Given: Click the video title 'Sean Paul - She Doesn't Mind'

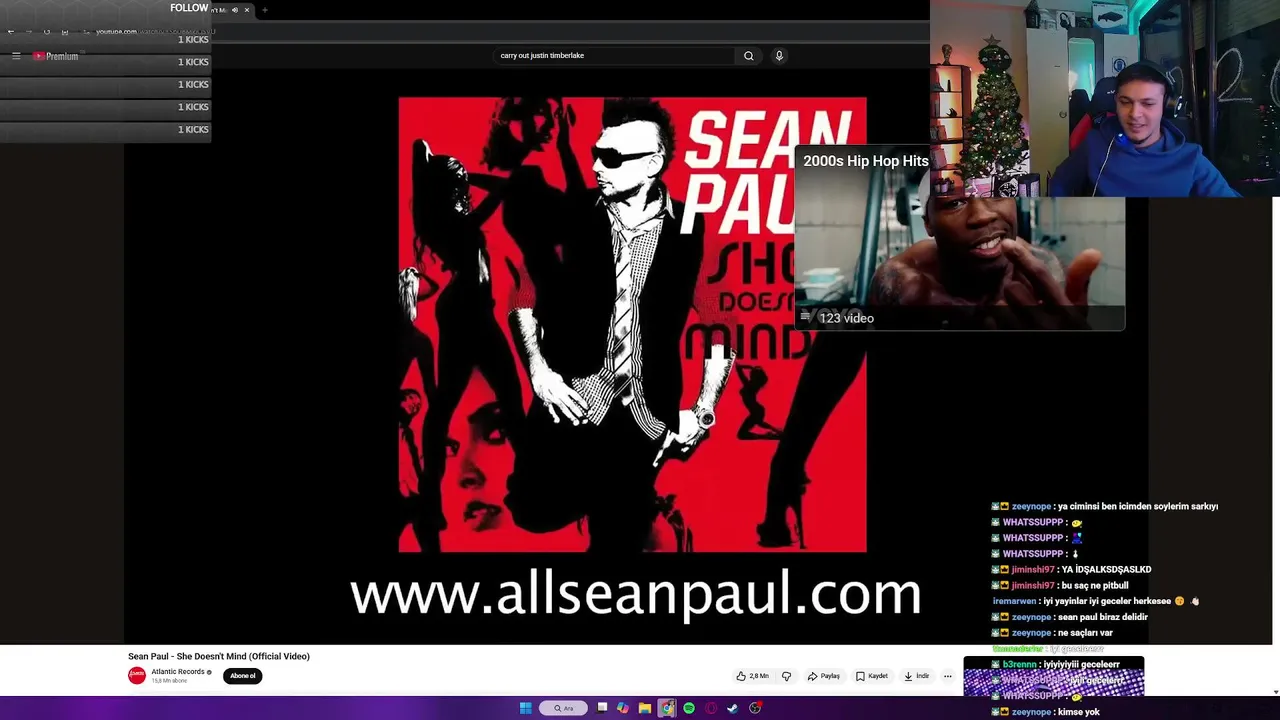Looking at the screenshot, I should pos(219,656).
